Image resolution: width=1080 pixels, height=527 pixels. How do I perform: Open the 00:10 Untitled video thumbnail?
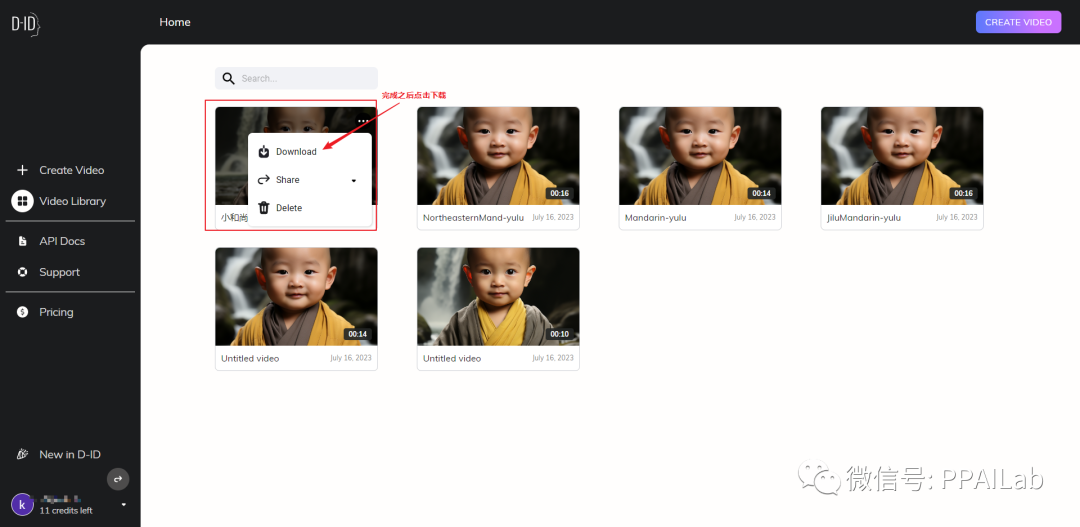click(x=498, y=297)
